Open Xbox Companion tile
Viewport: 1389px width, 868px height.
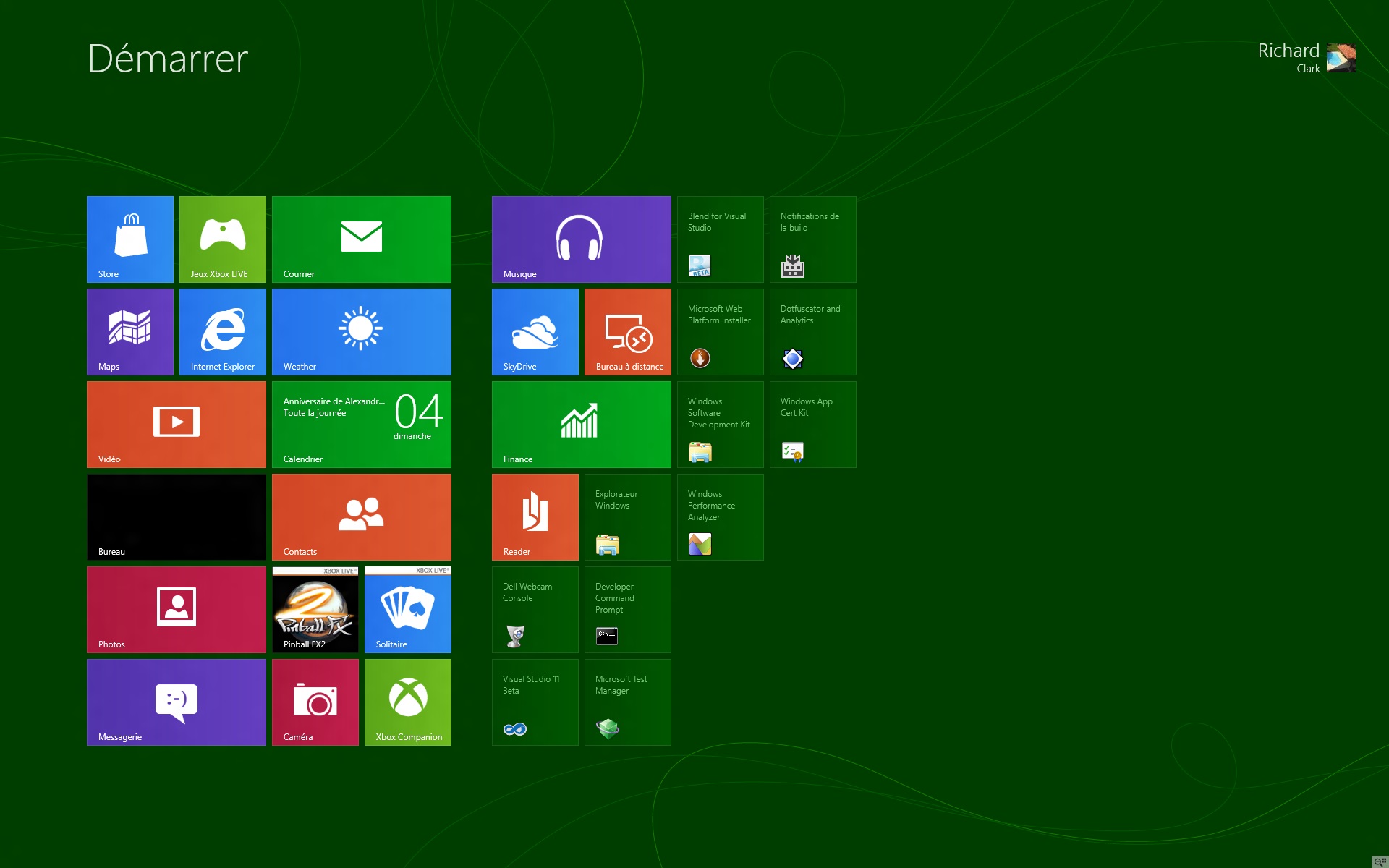(x=408, y=702)
